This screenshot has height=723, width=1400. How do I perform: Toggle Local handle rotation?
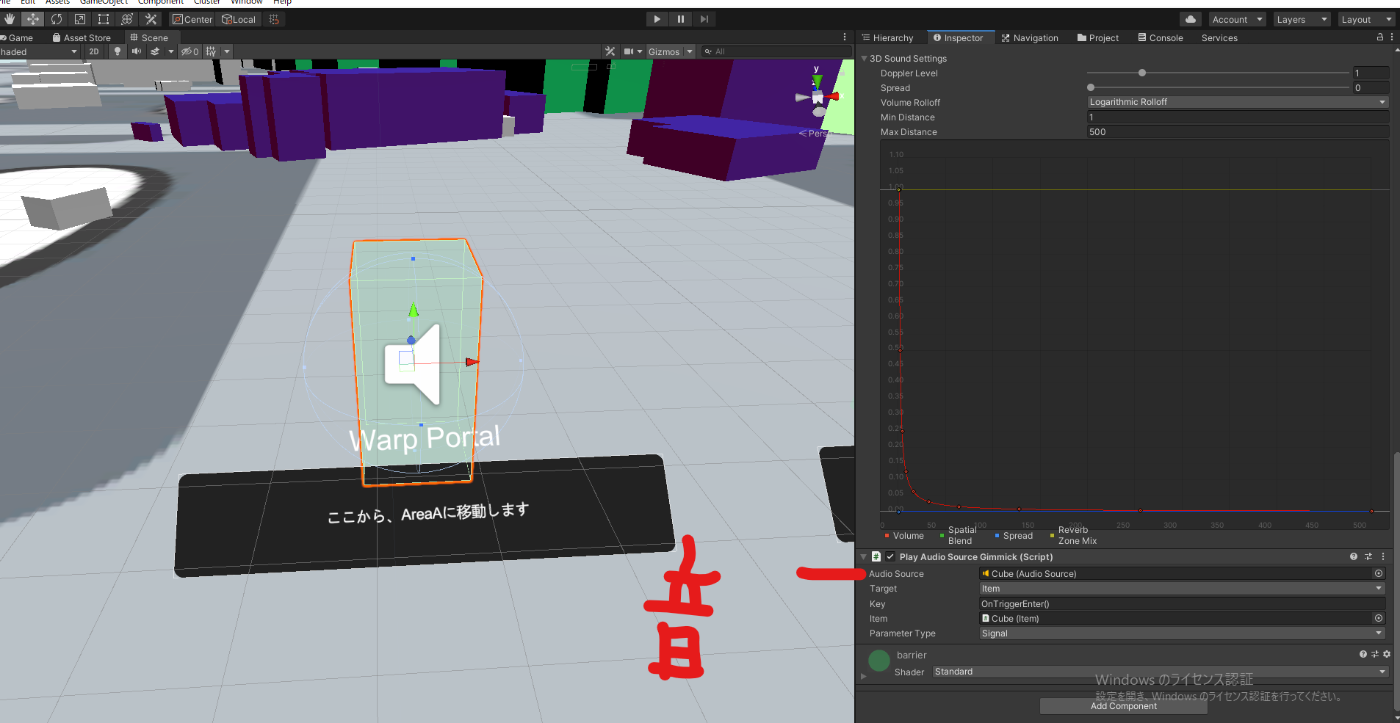point(239,19)
